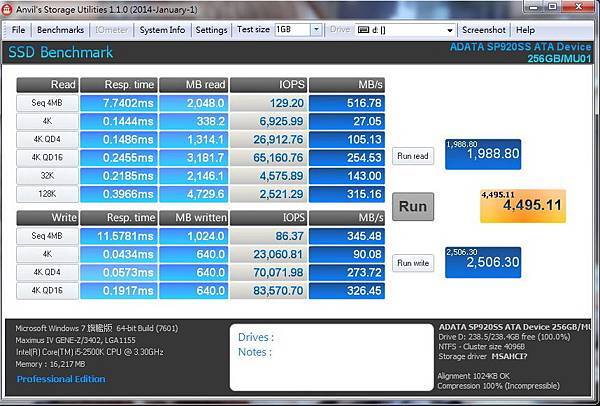Click the read 32K speed 143.00

[347, 176]
